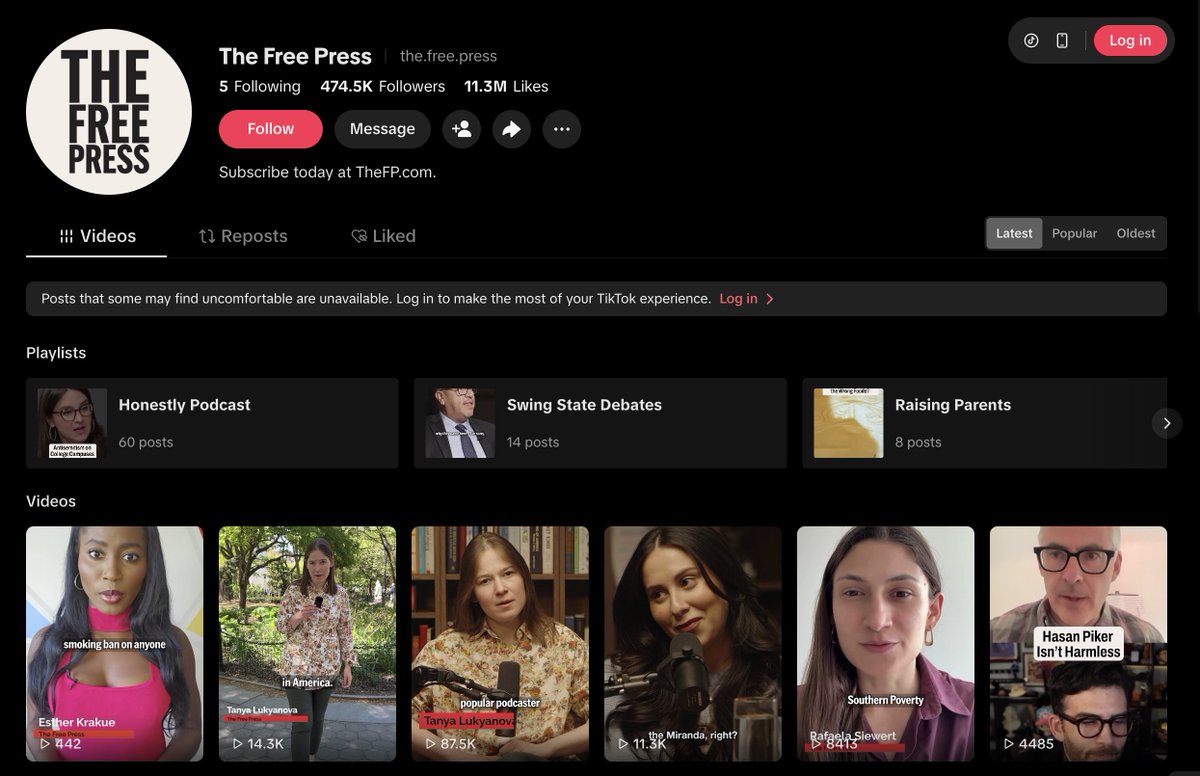Click the 4485 play count

pos(1028,744)
